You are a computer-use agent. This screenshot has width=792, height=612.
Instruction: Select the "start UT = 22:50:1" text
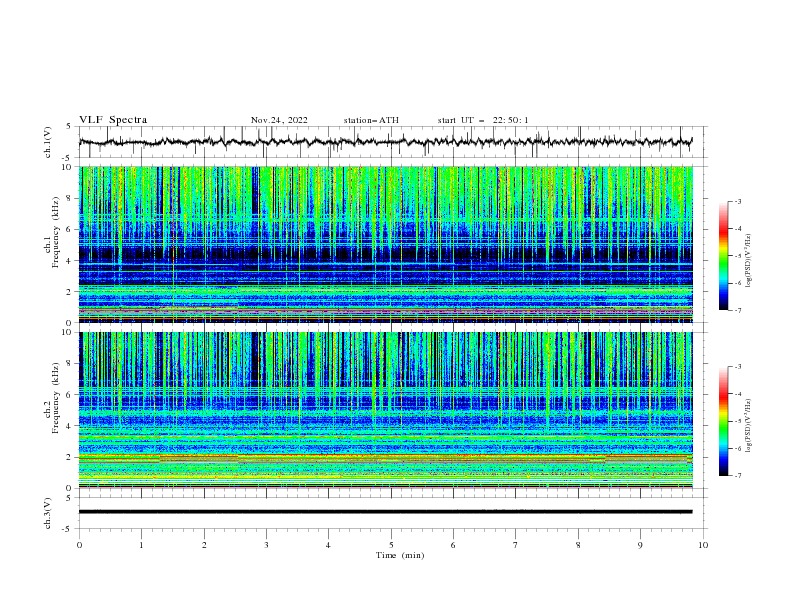click(483, 120)
